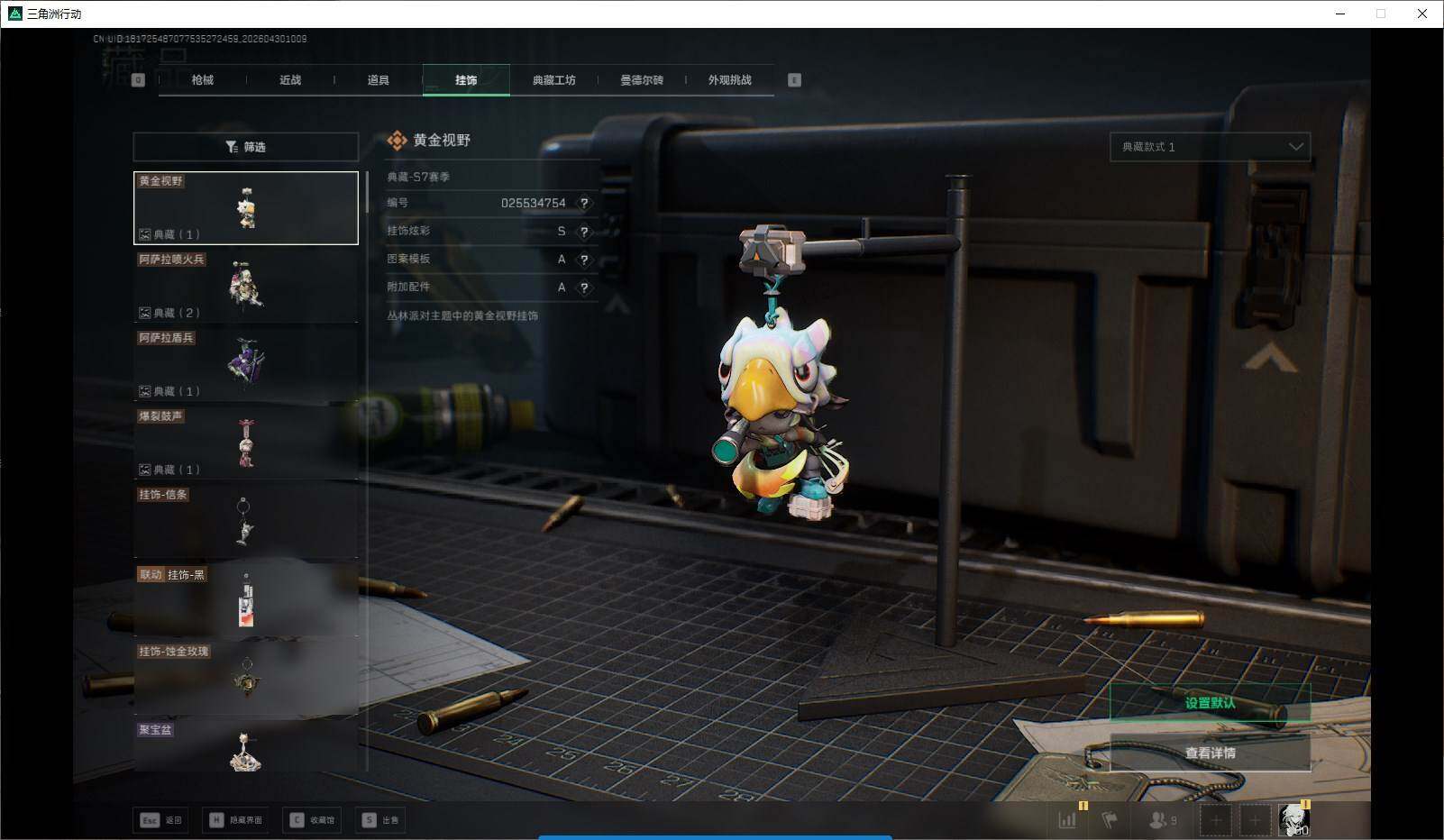Click the 典藏 icon on 黄金视野 card
The height and width of the screenshot is (840, 1444).
coord(144,234)
